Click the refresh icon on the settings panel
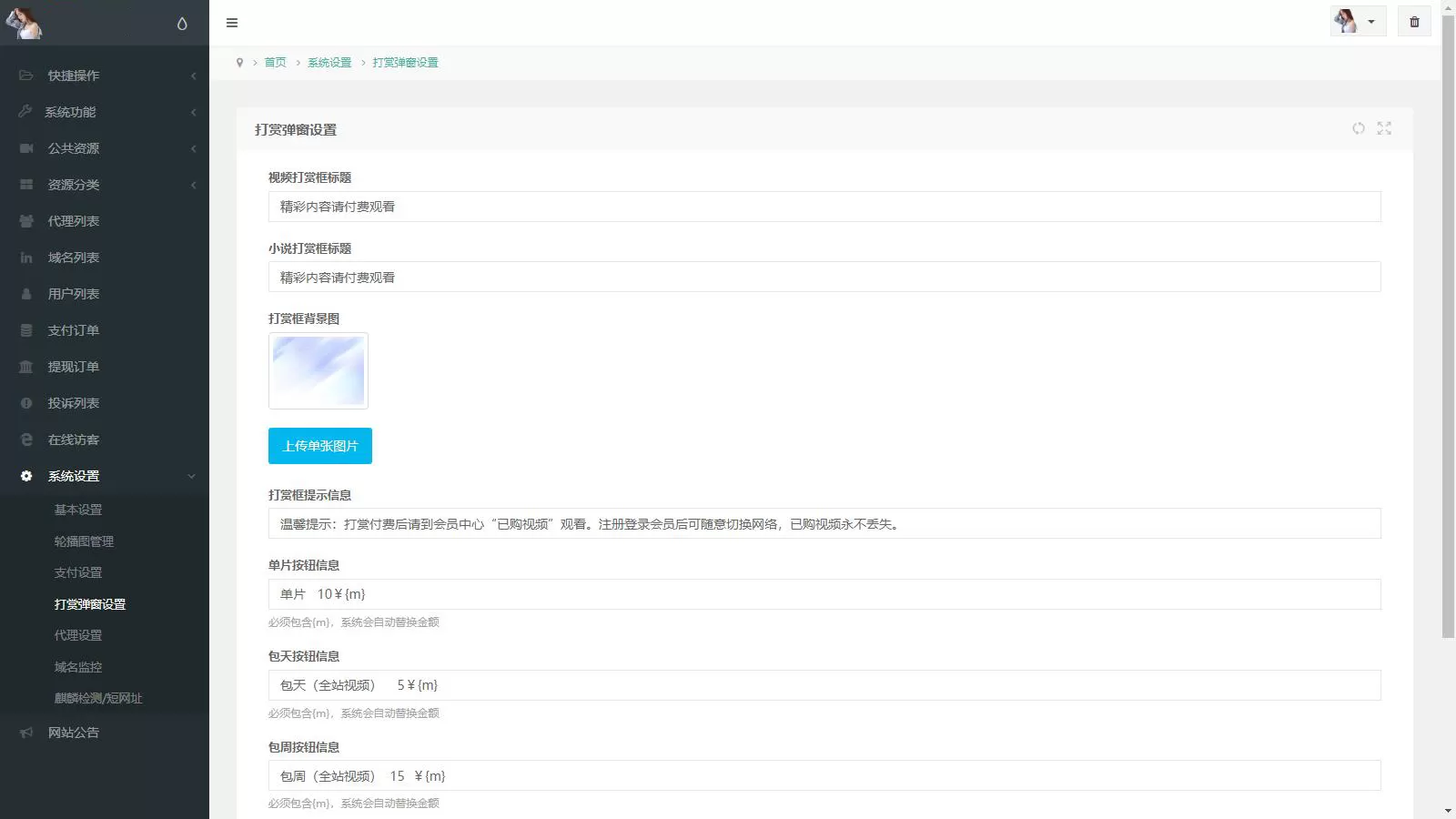 coord(1359,128)
